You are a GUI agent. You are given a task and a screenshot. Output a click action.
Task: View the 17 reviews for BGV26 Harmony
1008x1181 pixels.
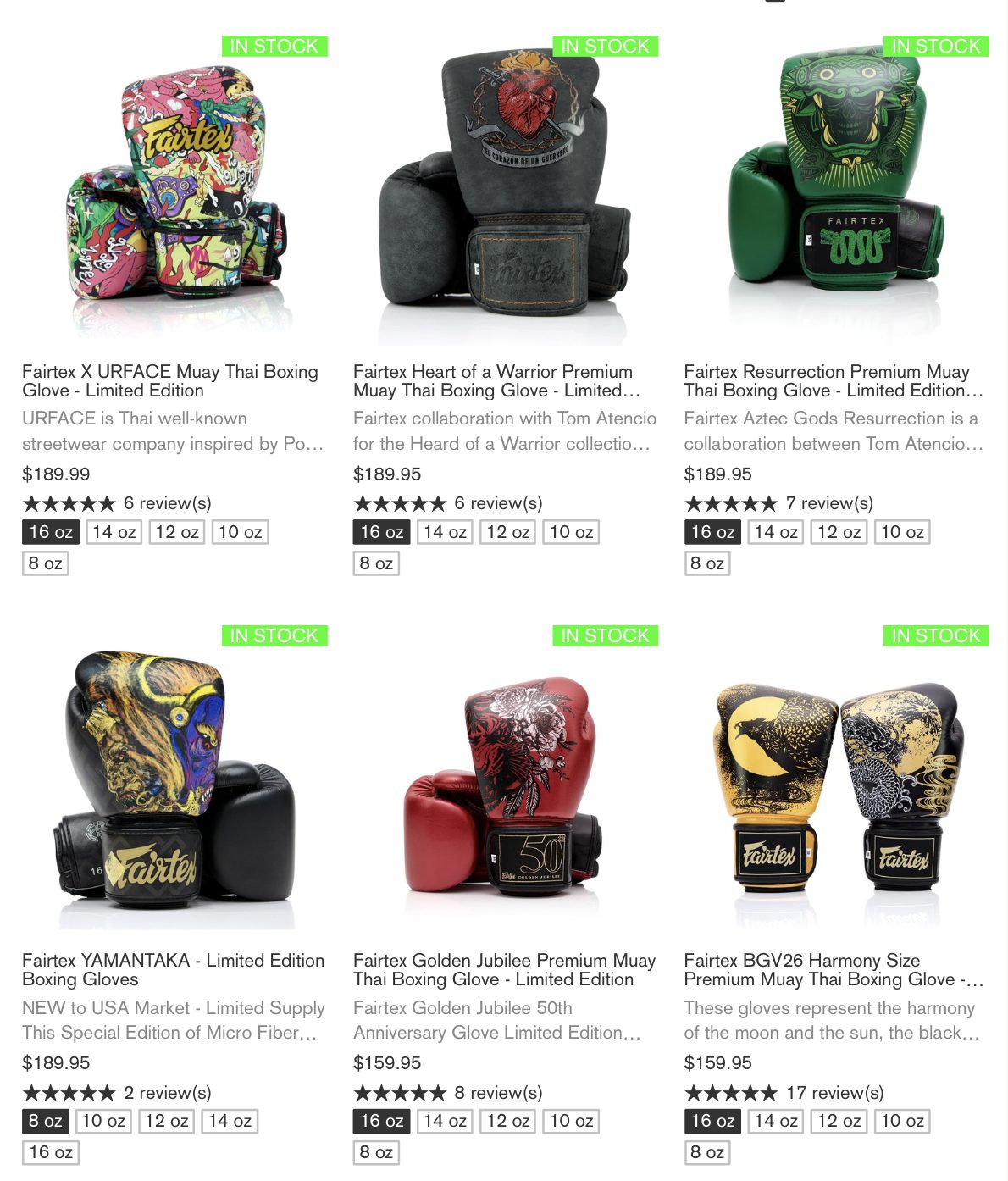[x=835, y=1093]
